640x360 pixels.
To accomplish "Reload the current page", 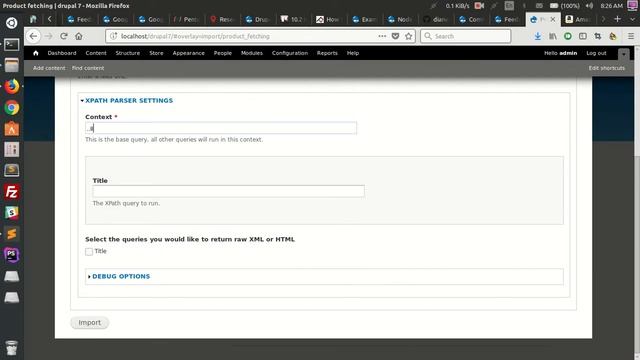I will [64, 36].
